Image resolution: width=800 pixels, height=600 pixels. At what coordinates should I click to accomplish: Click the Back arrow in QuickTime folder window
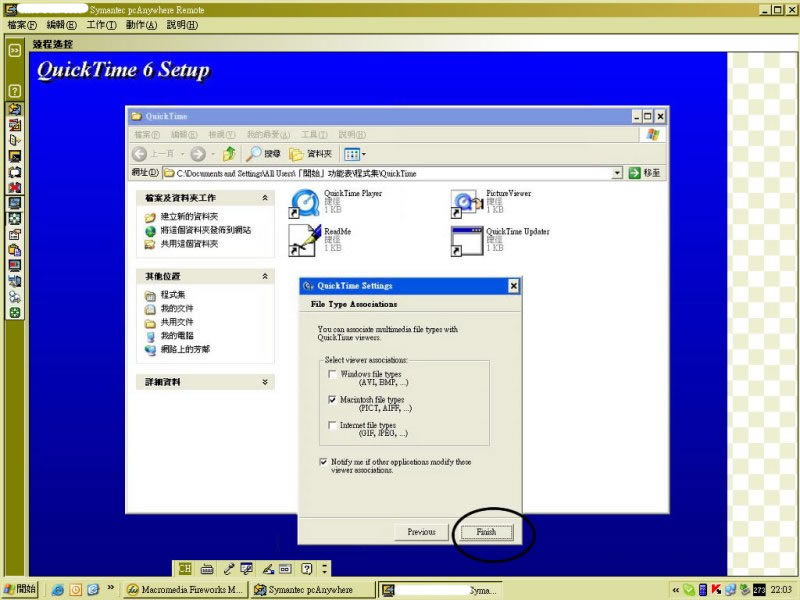tap(139, 154)
